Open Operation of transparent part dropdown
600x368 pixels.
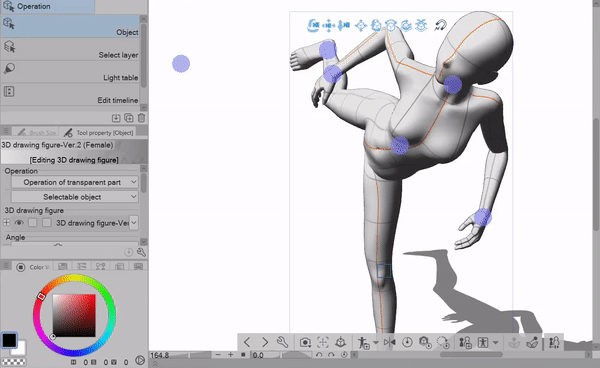click(x=75, y=182)
